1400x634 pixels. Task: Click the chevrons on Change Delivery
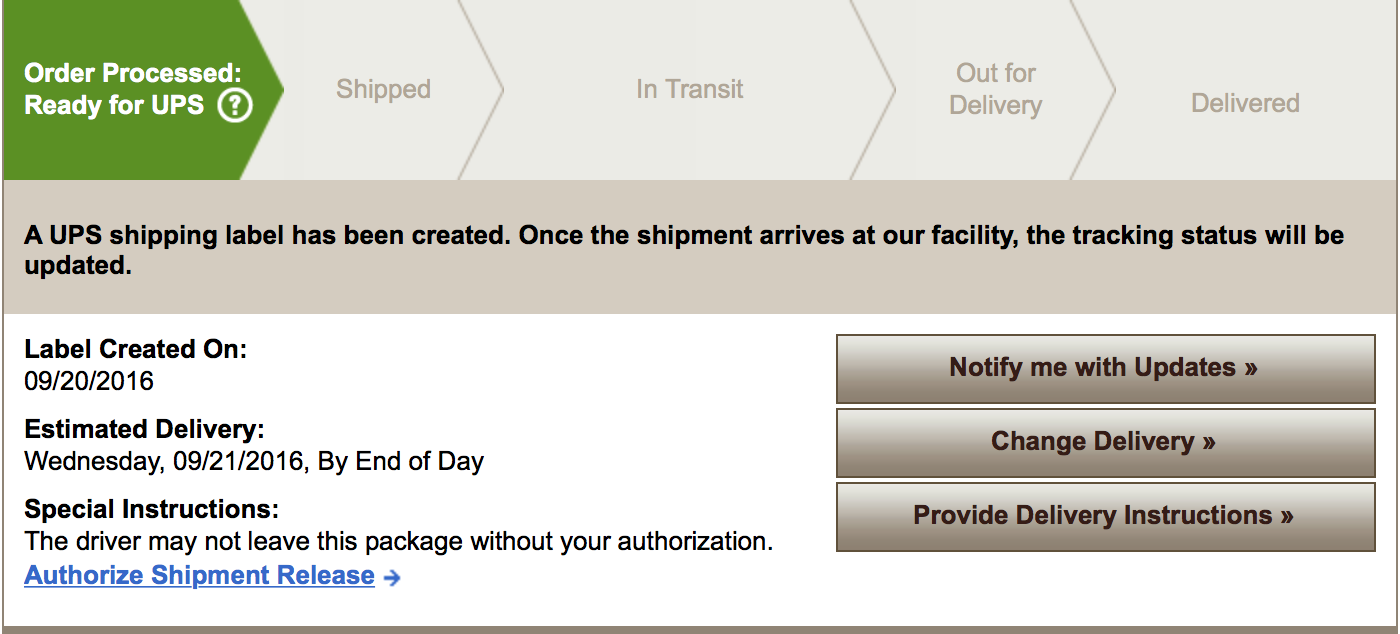[1209, 442]
